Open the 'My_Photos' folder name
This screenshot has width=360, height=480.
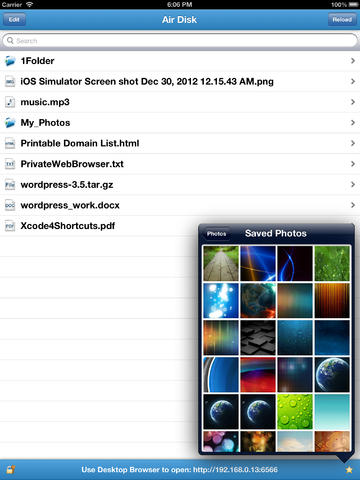click(x=45, y=123)
